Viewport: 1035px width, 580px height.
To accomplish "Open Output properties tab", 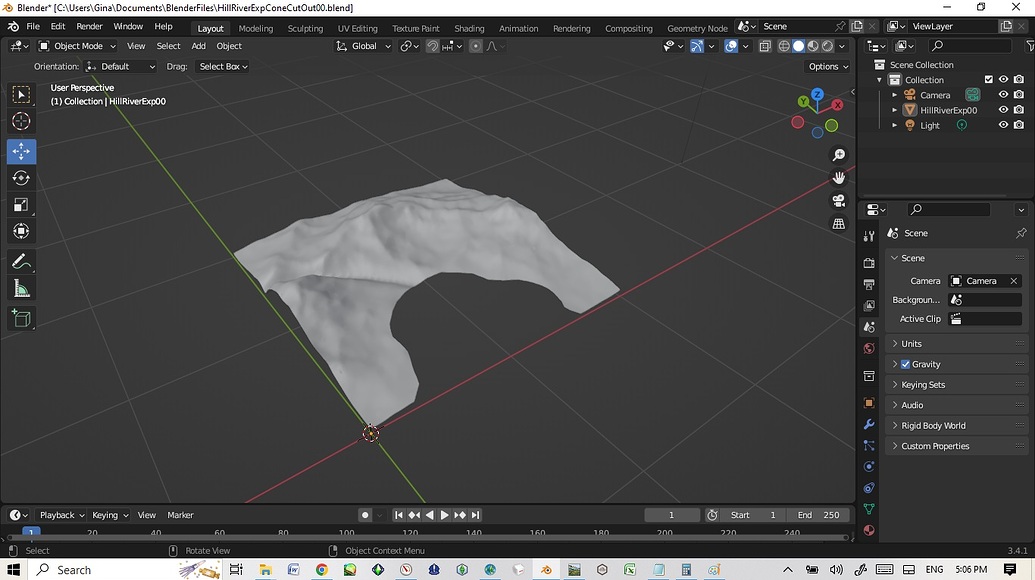I will [x=869, y=284].
